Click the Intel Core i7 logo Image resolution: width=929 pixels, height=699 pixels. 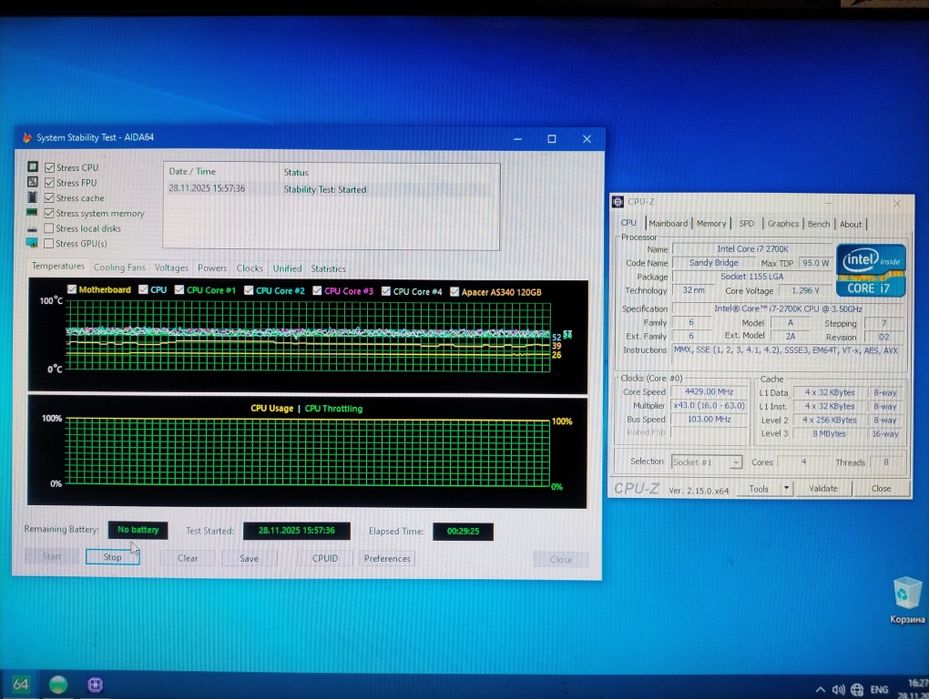tap(870, 270)
